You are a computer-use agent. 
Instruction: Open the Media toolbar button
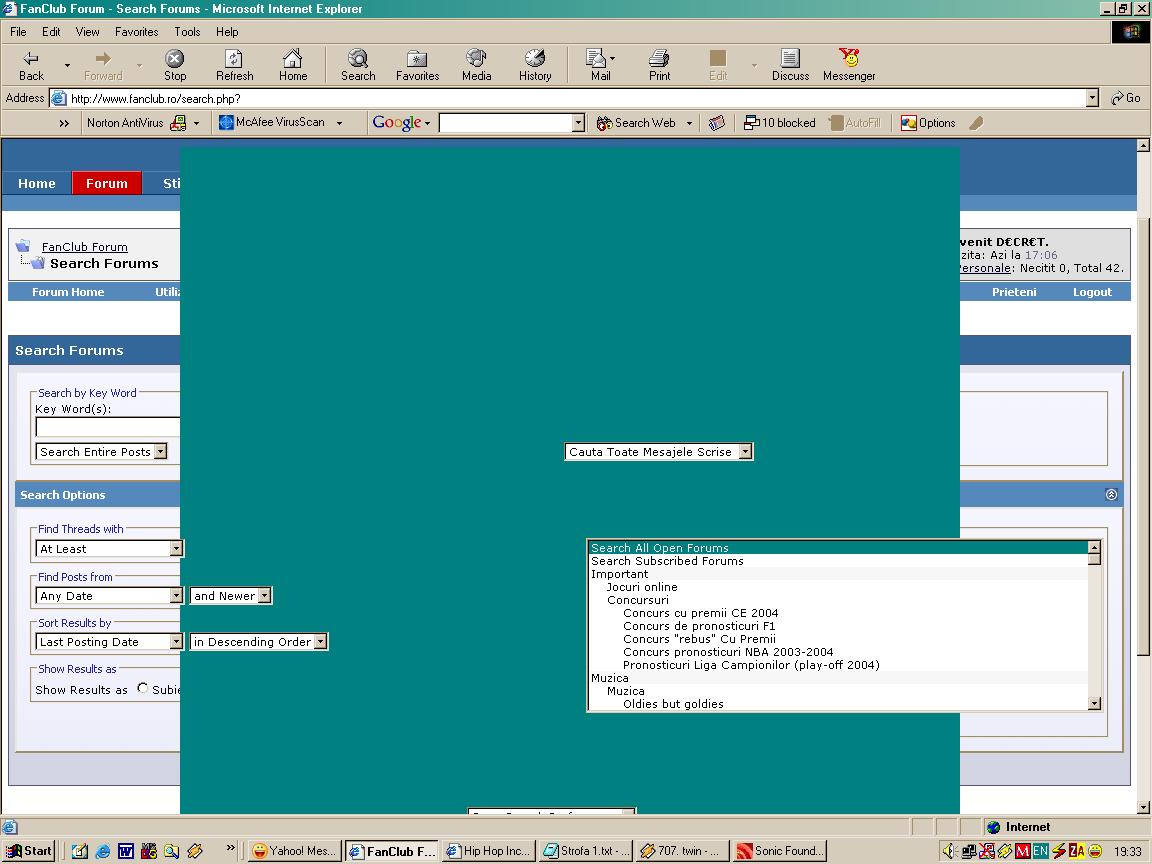476,65
